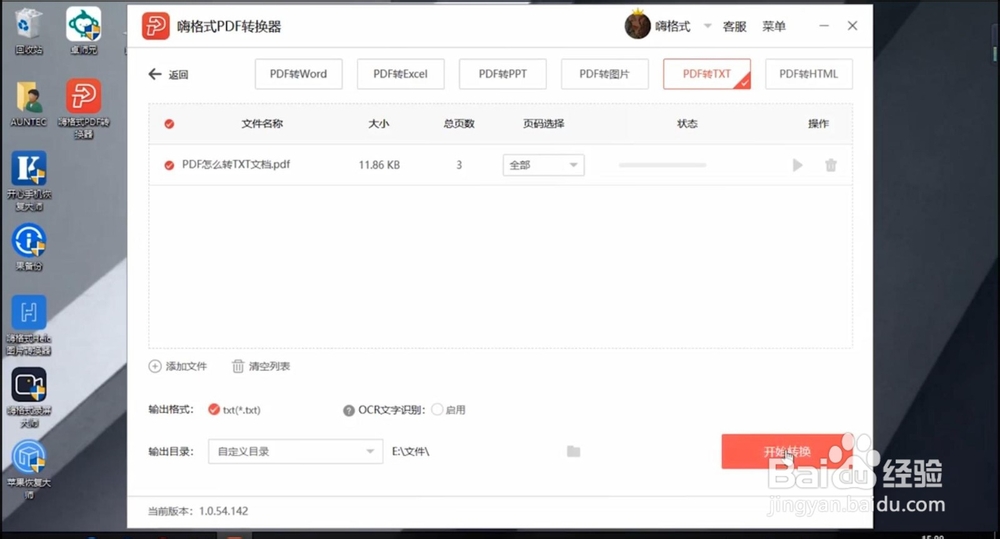
Task: Click the file name PDF怎么转TXT文档.pdf
Action: (x=236, y=165)
